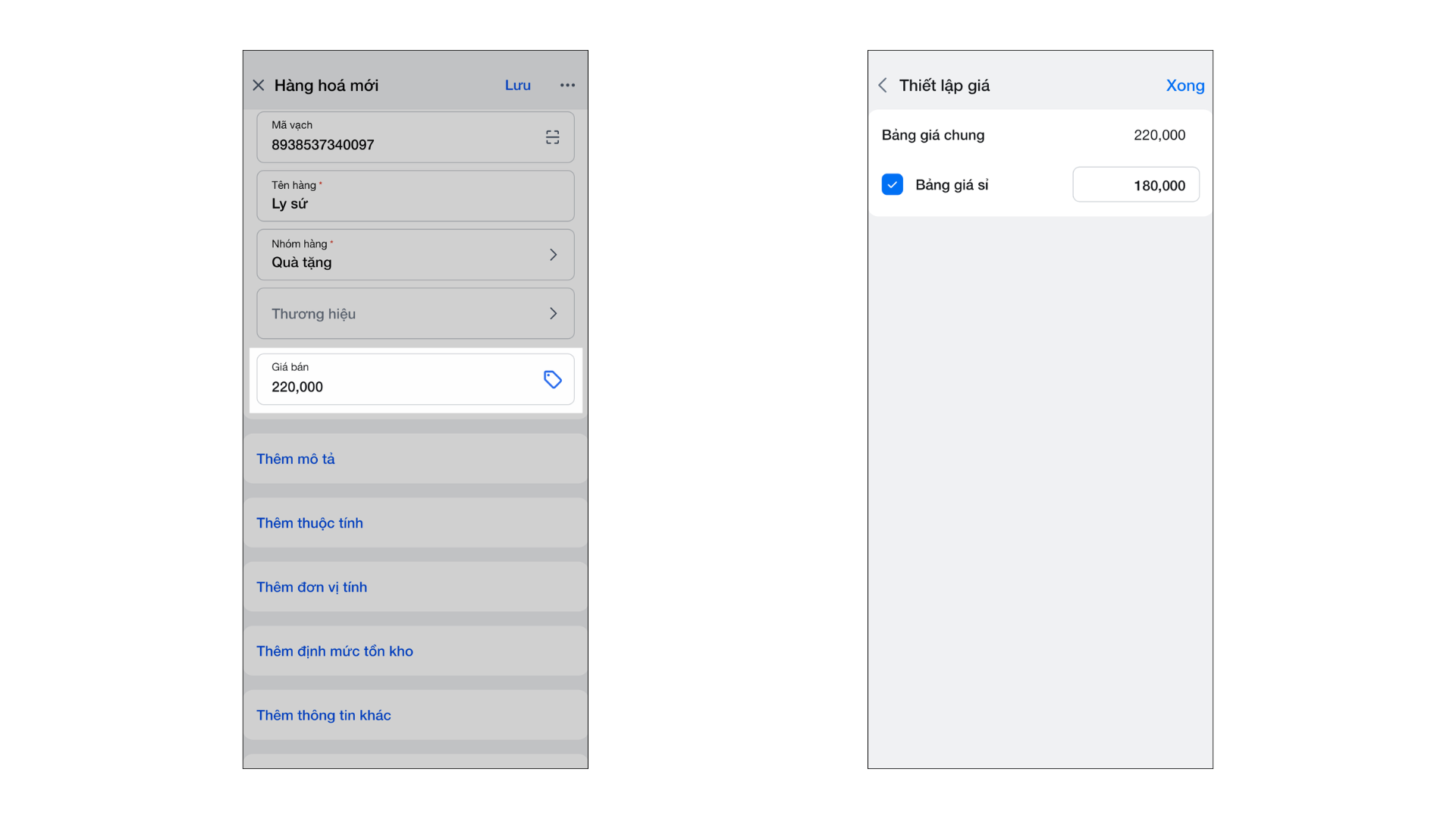This screenshot has width=1456, height=819.
Task: Open Thêm thuộc tính section
Action: pos(309,523)
